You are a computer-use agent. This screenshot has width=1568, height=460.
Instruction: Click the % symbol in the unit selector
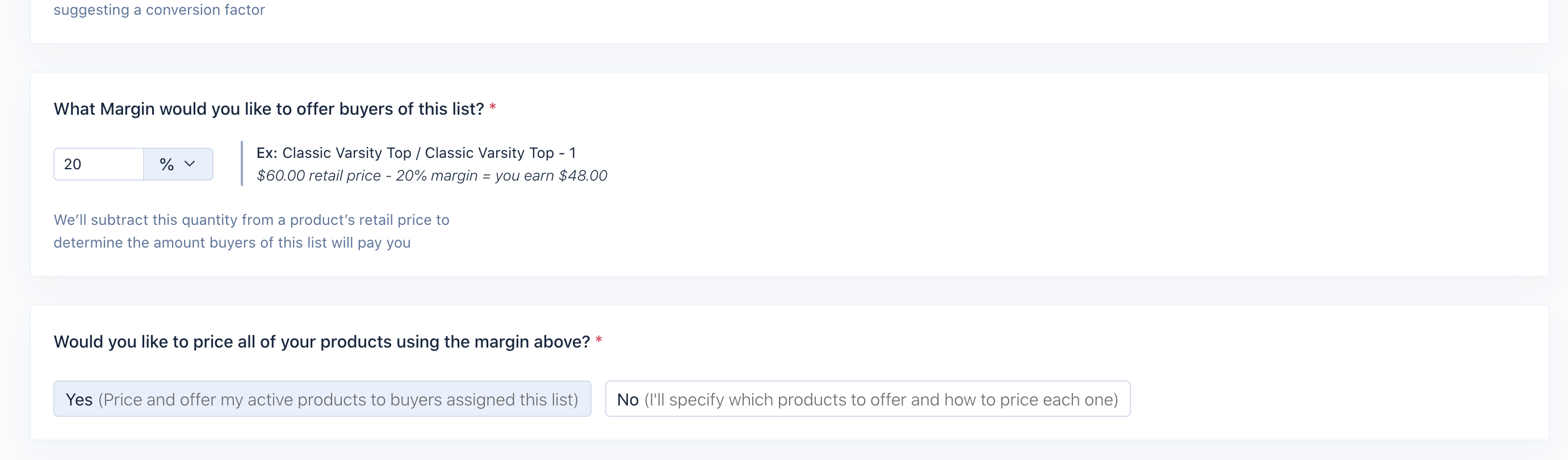tap(167, 164)
